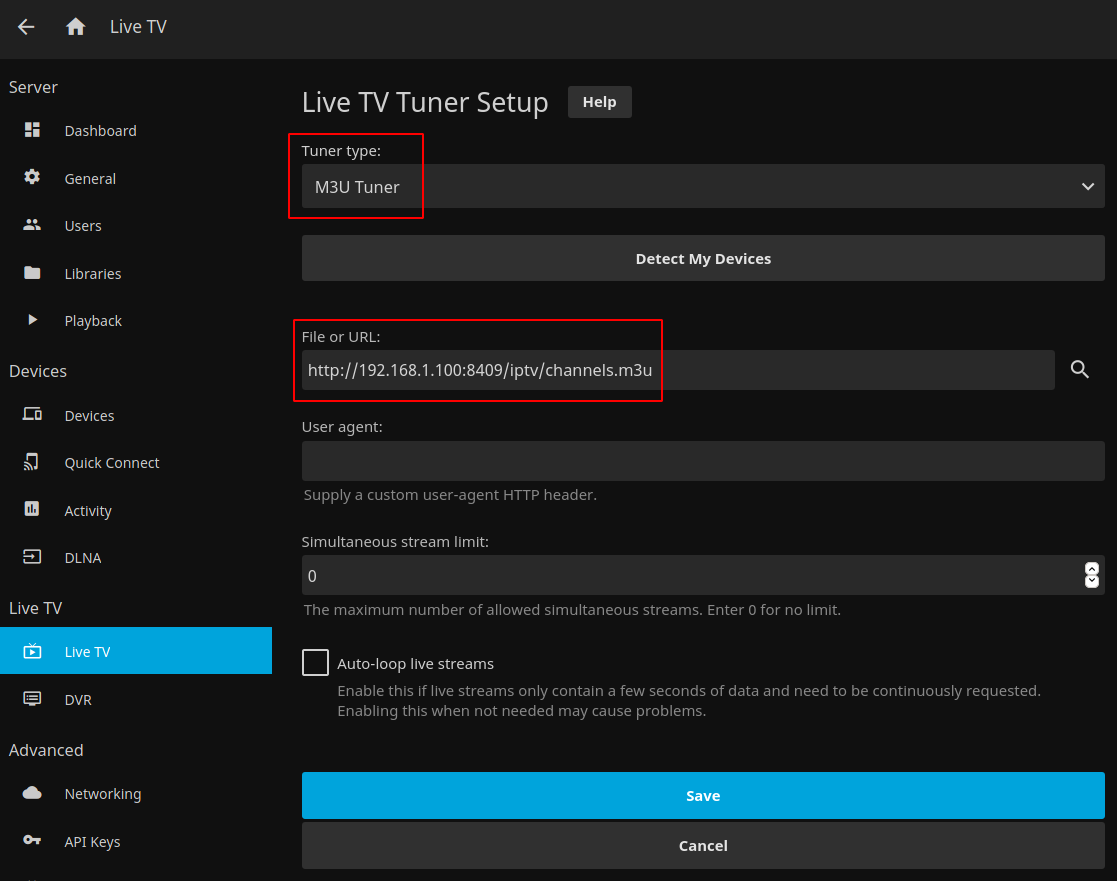Click the Help button
1117x881 pixels.
click(599, 102)
